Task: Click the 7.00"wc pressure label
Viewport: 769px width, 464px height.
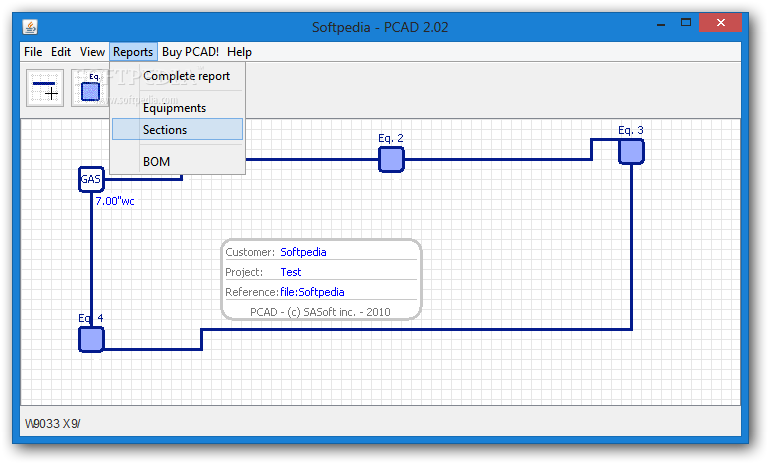Action: click(x=115, y=201)
